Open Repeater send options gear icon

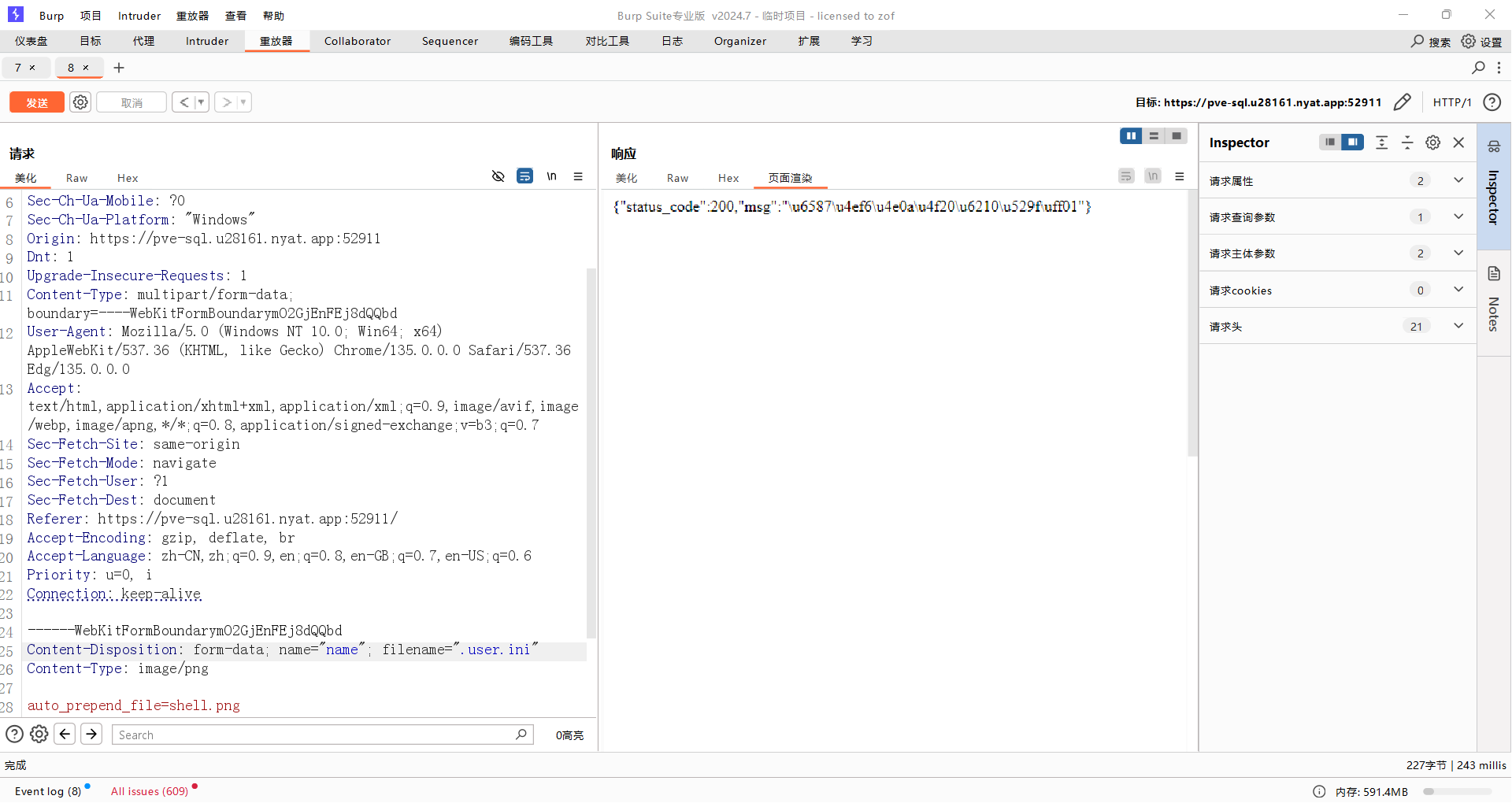click(80, 102)
